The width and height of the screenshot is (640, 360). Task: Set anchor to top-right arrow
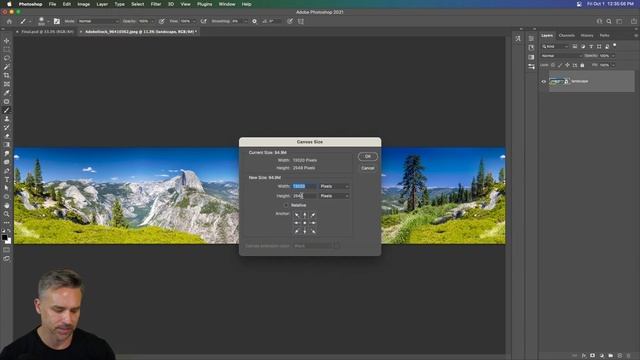(313, 215)
